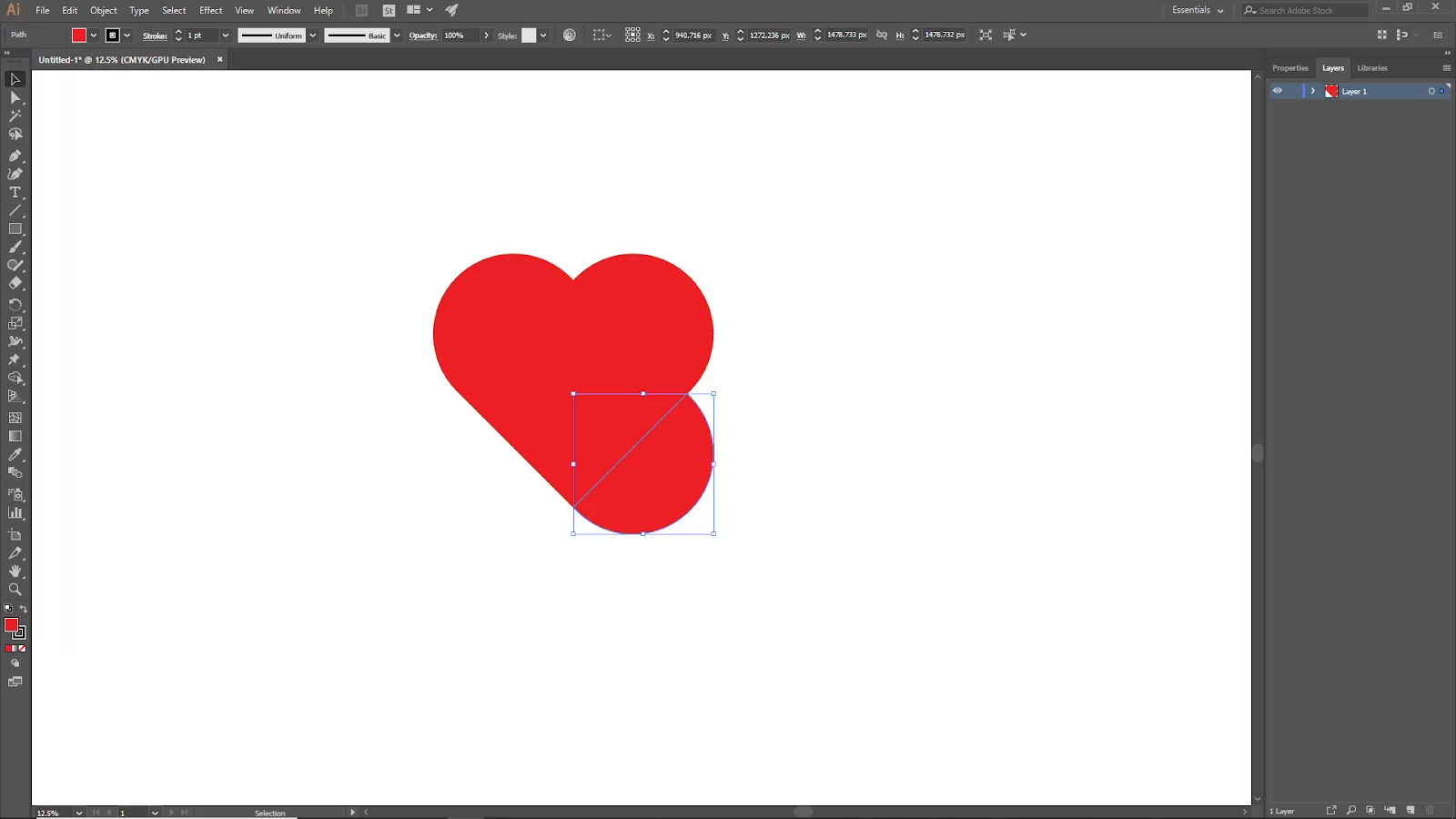
Task: Set paint mode to Color
Action: point(8,649)
